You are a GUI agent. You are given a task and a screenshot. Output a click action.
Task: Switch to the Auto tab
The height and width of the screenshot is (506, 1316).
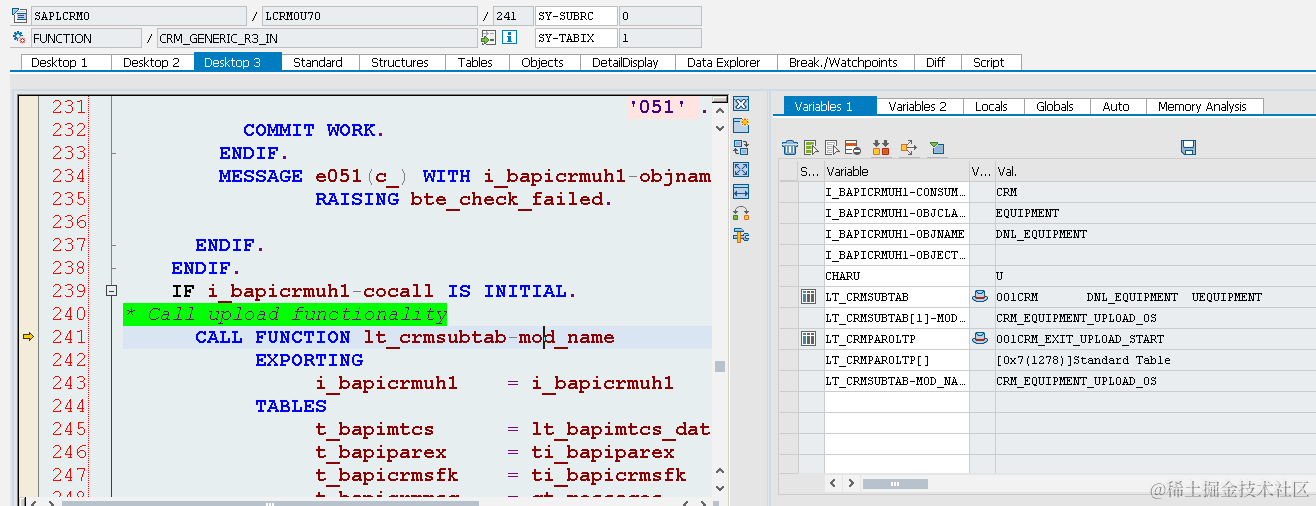1116,106
